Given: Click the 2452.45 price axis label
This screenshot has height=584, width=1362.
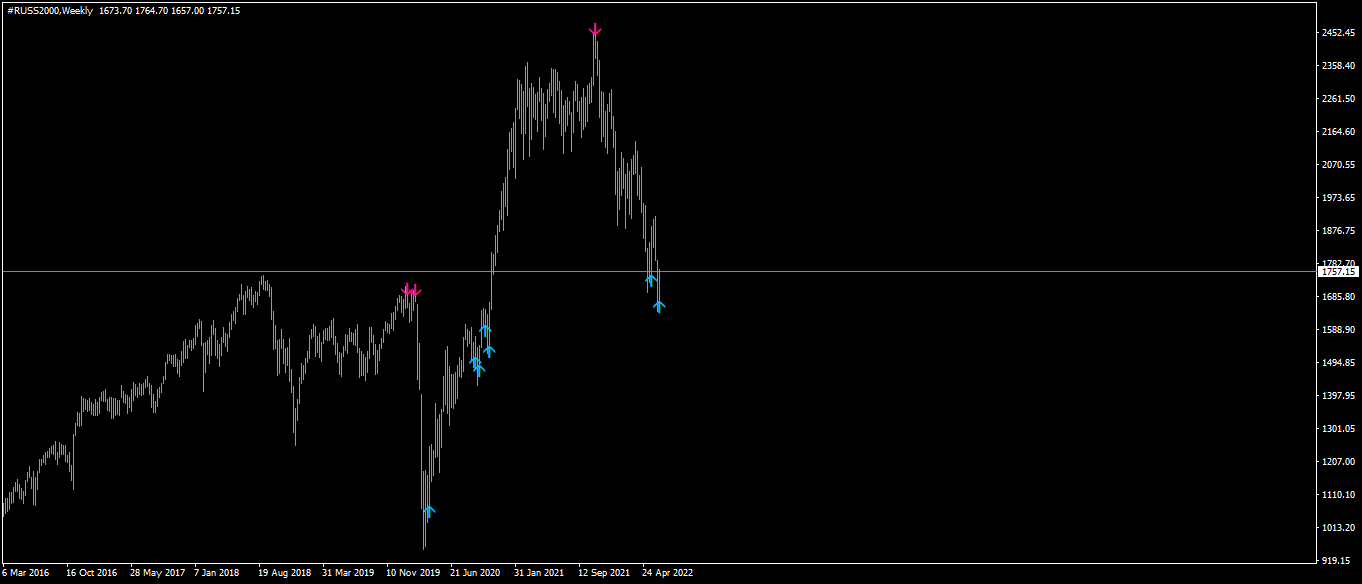Looking at the screenshot, I should (x=1338, y=33).
